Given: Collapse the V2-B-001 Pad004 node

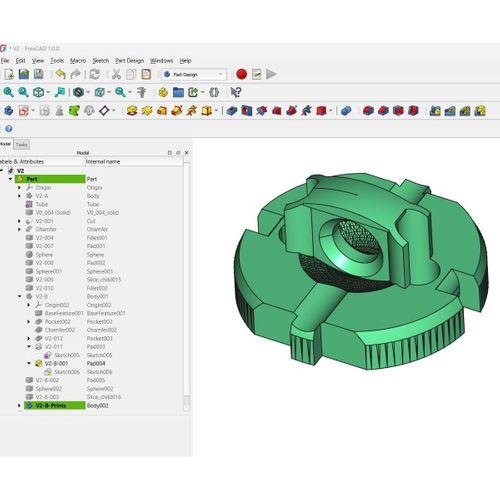Looking at the screenshot, I should click(x=29, y=363).
